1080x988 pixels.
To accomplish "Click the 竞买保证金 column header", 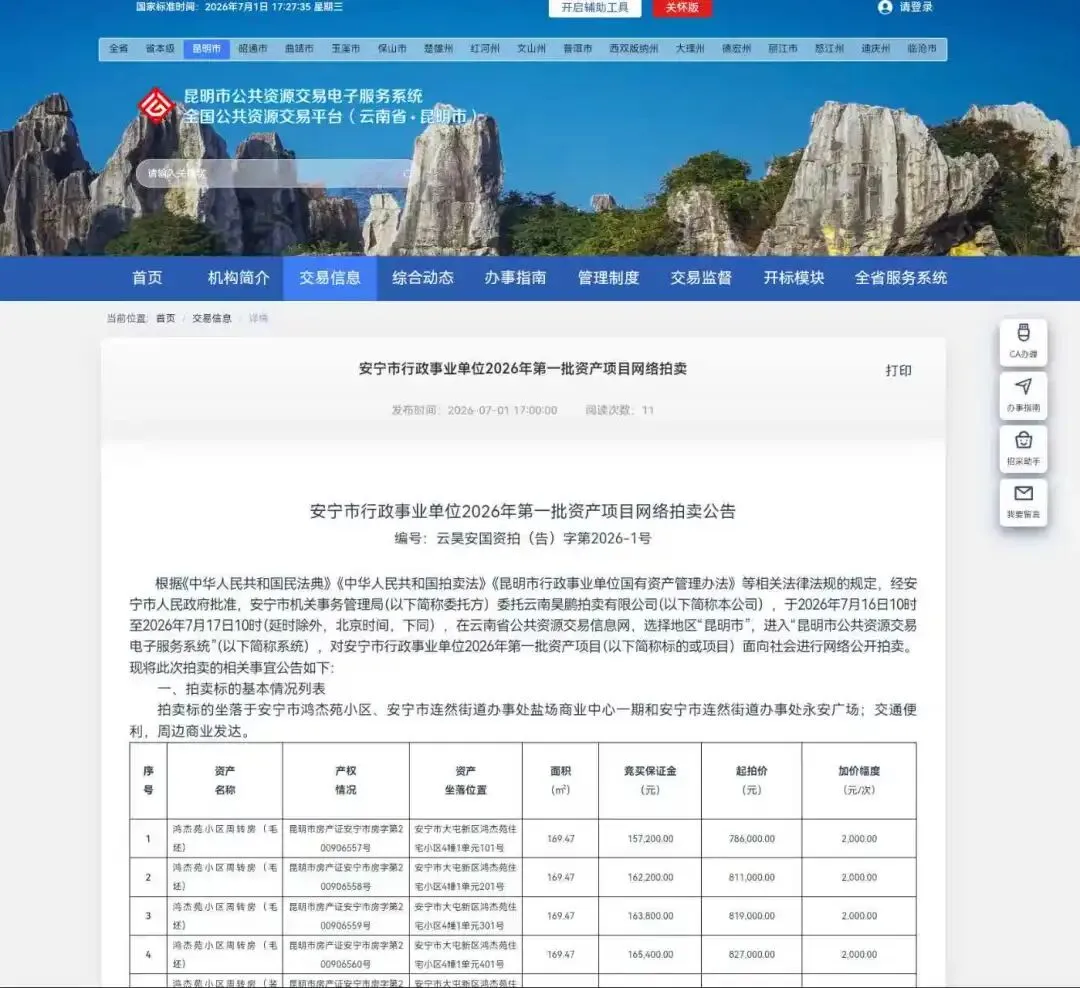I will coord(650,781).
